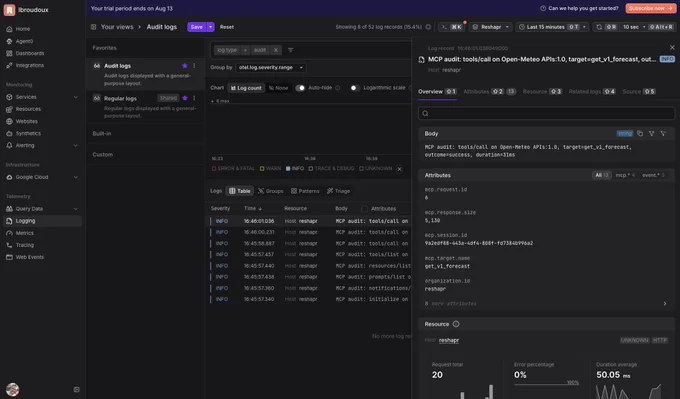
Task: Open the Websites sidebar item
Action: coord(26,121)
